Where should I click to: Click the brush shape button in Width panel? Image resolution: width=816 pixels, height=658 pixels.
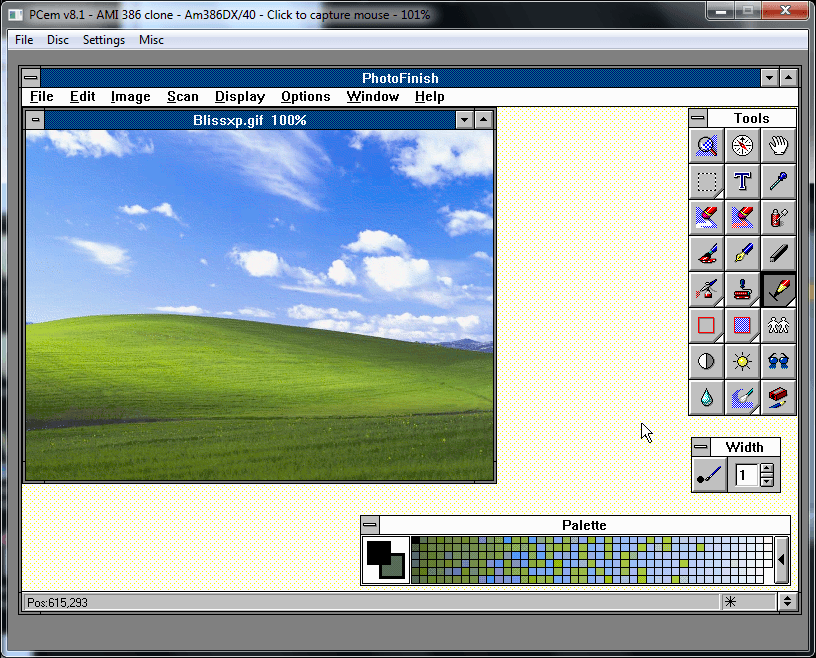click(709, 475)
